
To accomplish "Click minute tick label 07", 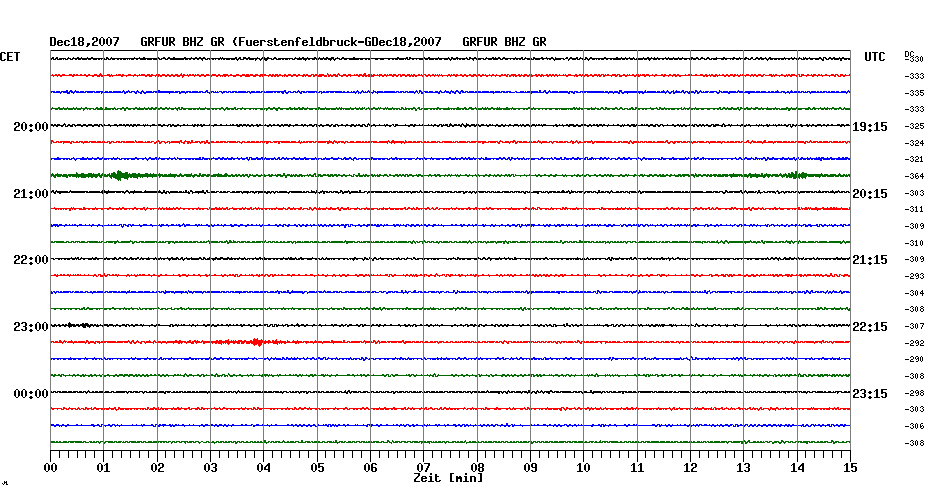I will coord(423,467).
